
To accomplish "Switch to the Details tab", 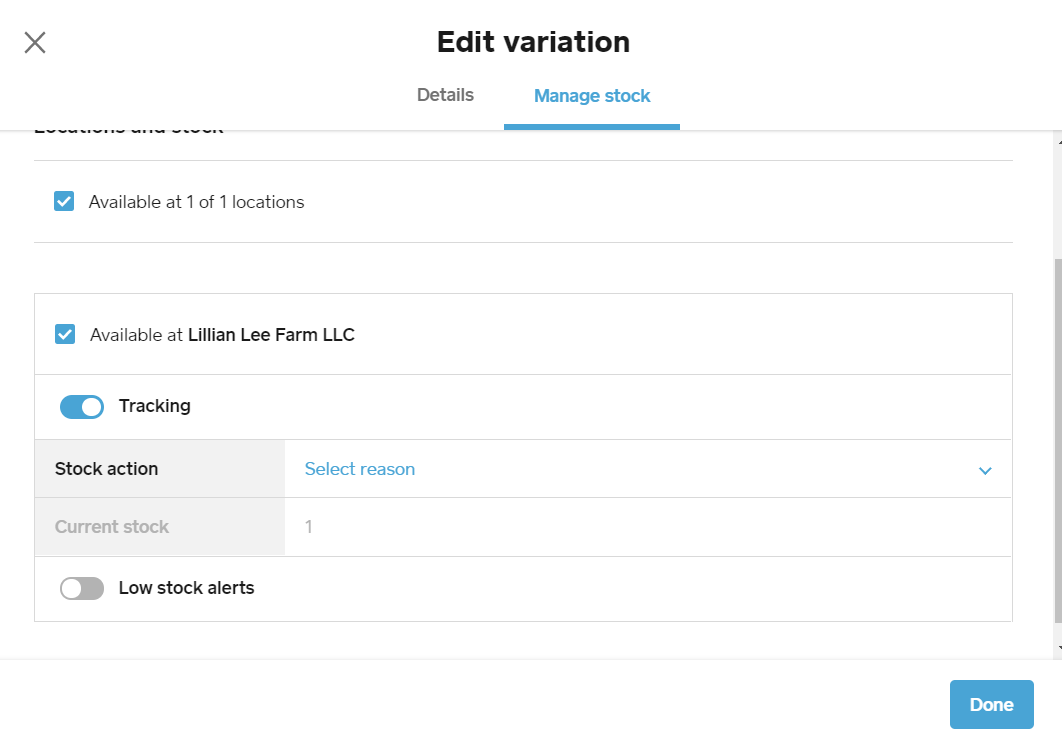I will tap(445, 95).
